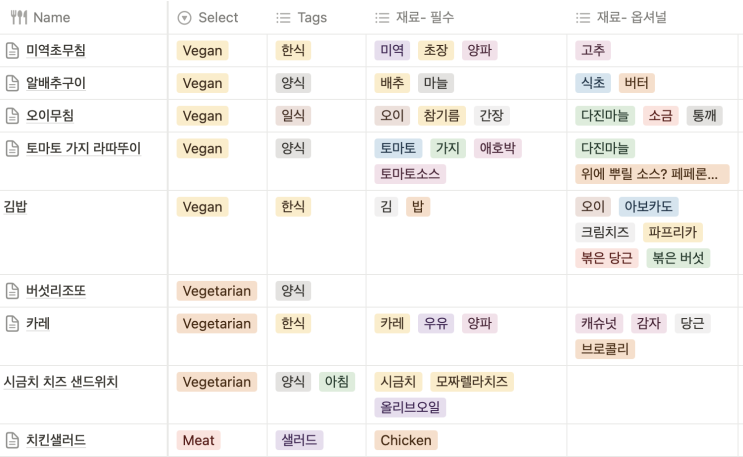This screenshot has height=457, width=743.
Task: Click the fork-knife icon beside Name header
Action: click(x=18, y=18)
